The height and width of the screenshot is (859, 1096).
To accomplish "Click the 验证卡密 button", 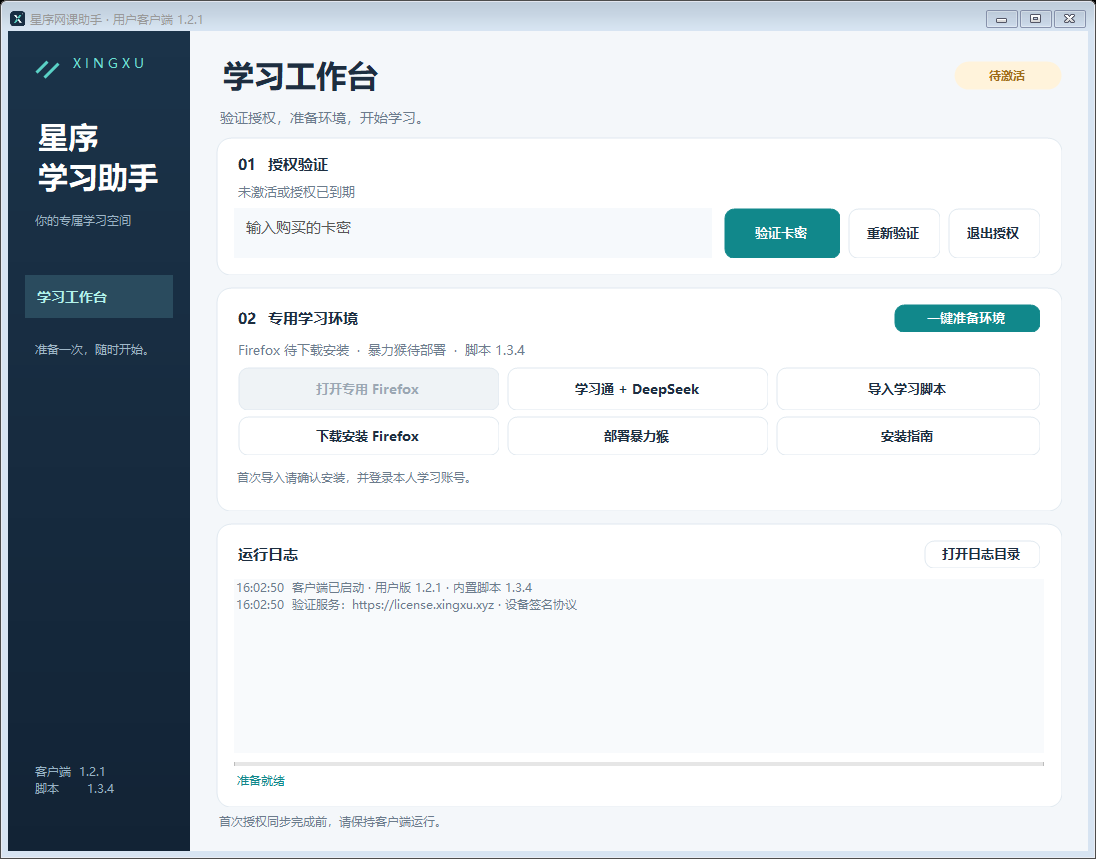I will pyautogui.click(x=781, y=233).
